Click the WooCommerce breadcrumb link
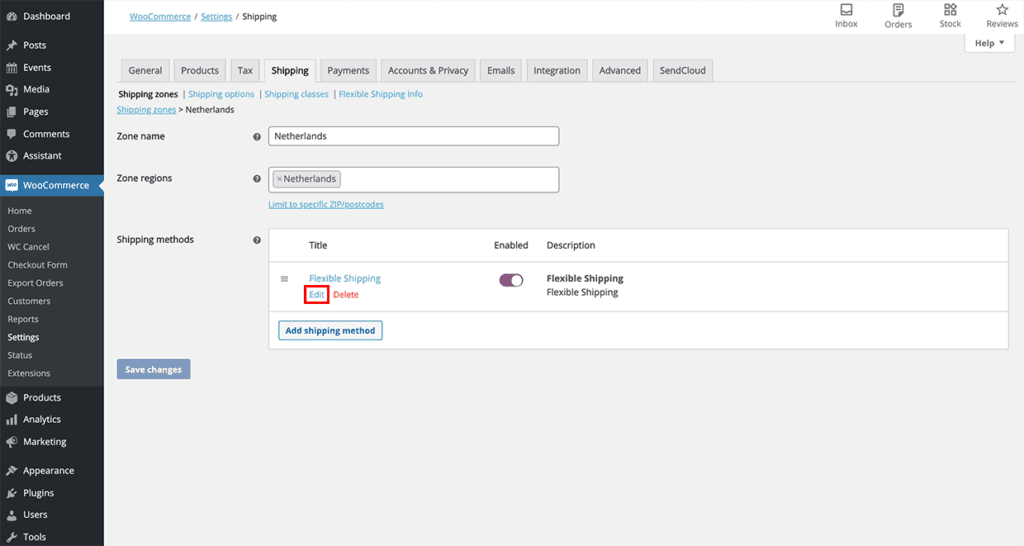This screenshot has height=546, width=1024. pyautogui.click(x=160, y=16)
